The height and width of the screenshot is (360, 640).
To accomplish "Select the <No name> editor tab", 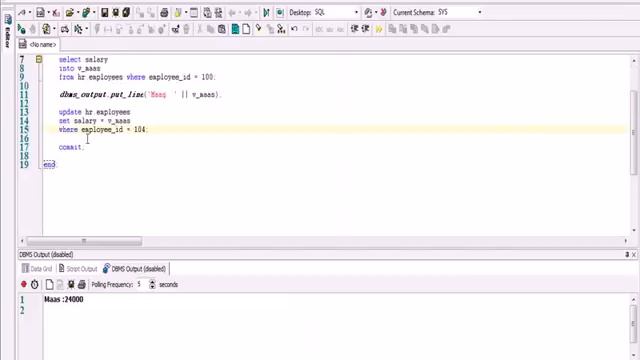I will tap(38, 44).
